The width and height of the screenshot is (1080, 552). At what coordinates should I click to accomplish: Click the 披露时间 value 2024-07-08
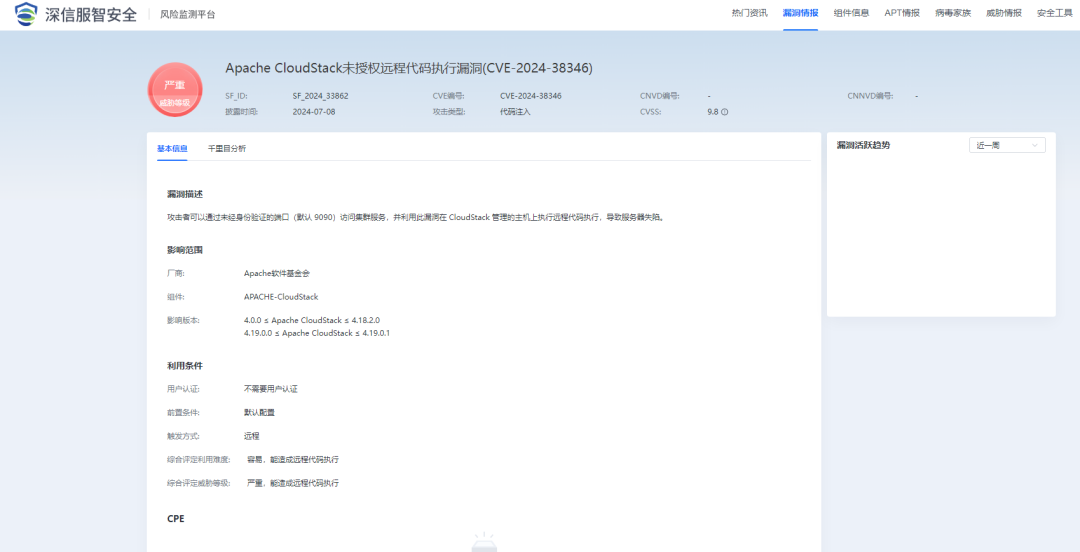click(x=314, y=112)
